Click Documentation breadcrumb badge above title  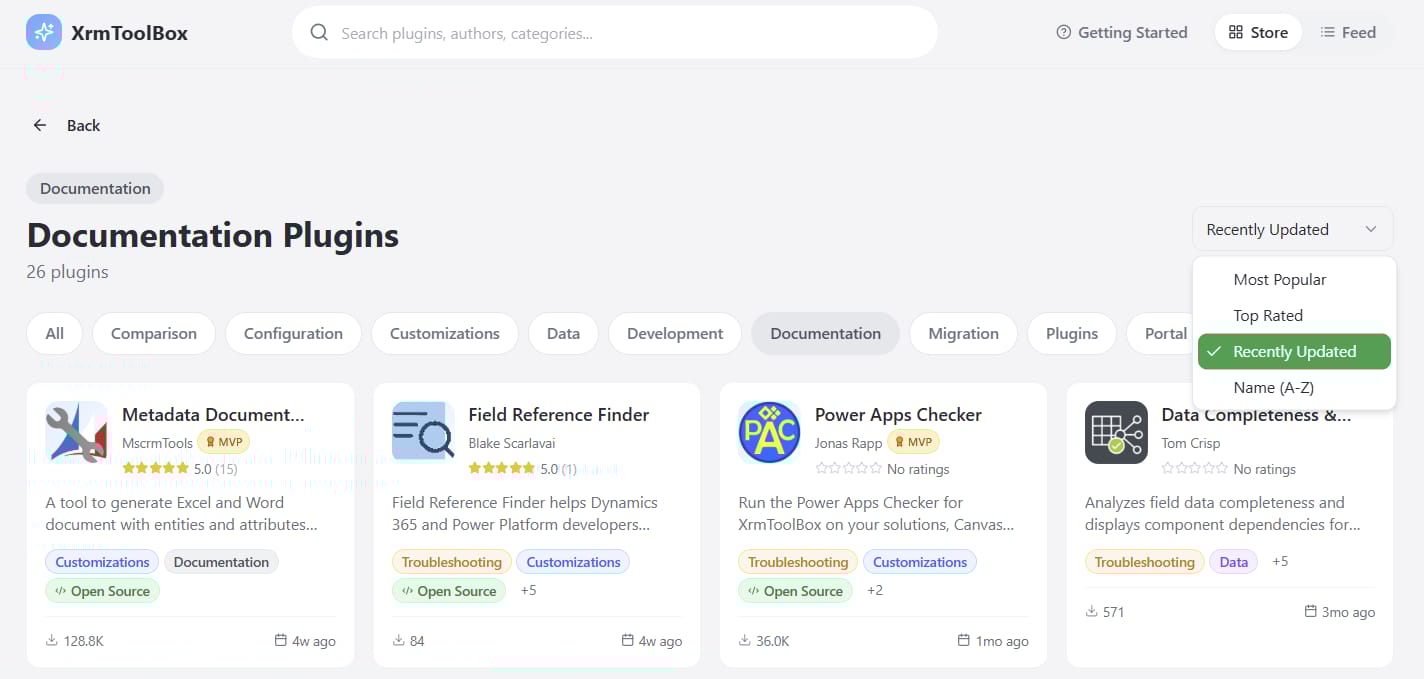[95, 188]
